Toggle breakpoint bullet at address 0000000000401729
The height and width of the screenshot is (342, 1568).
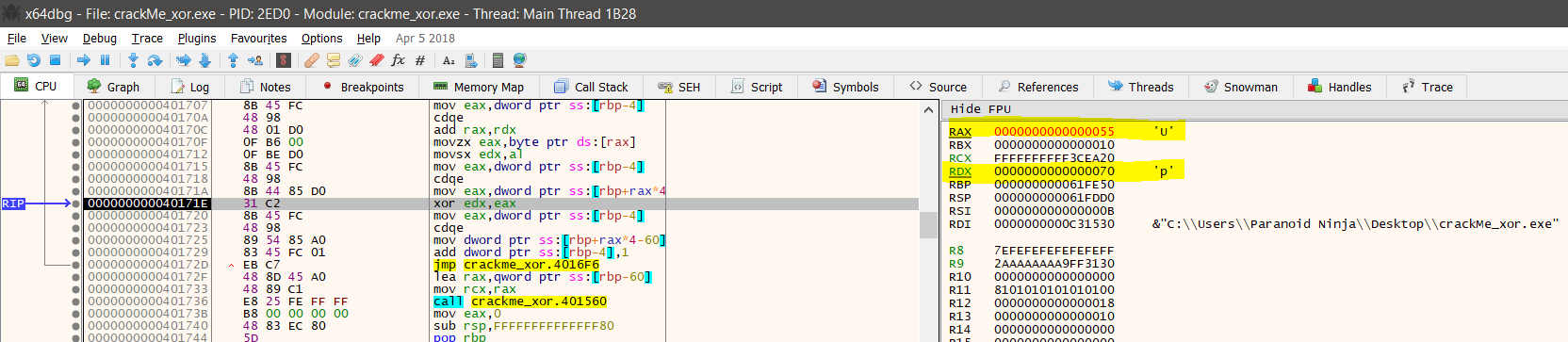coord(76,252)
